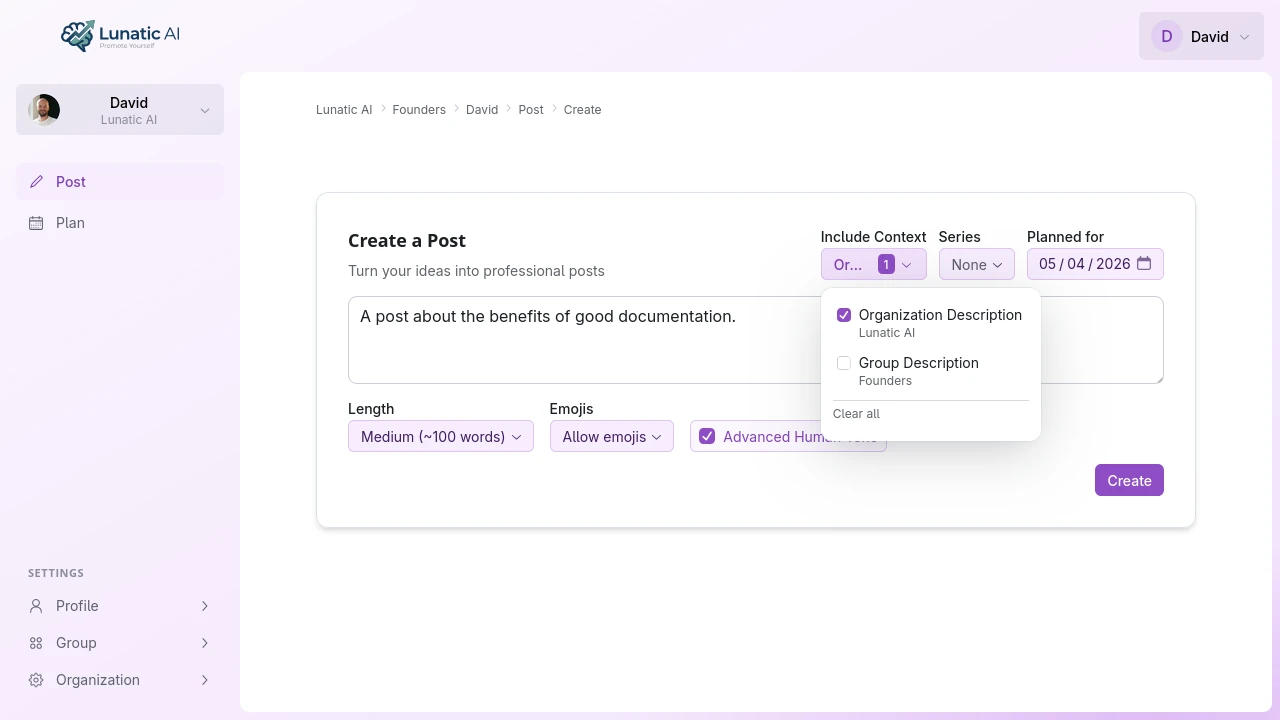Expand Profile settings chevron
Image resolution: width=1280 pixels, height=720 pixels.
[205, 606]
